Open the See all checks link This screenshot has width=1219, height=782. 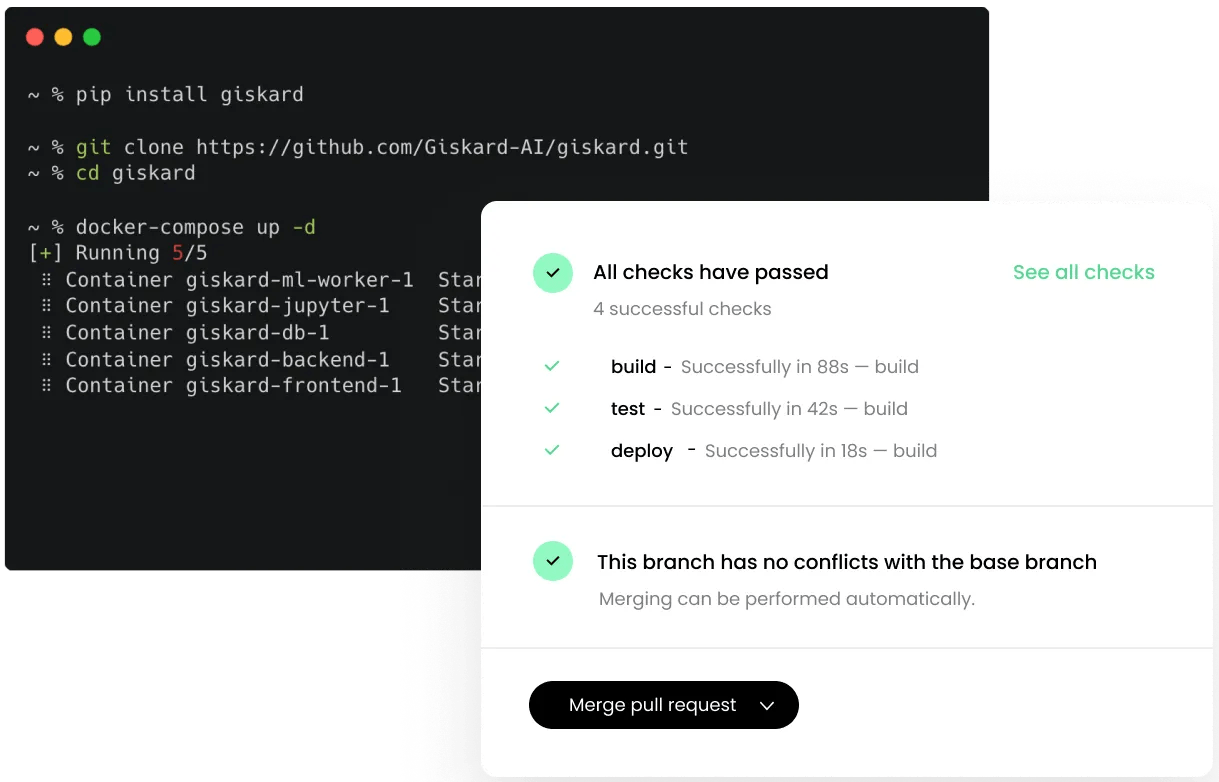1084,272
